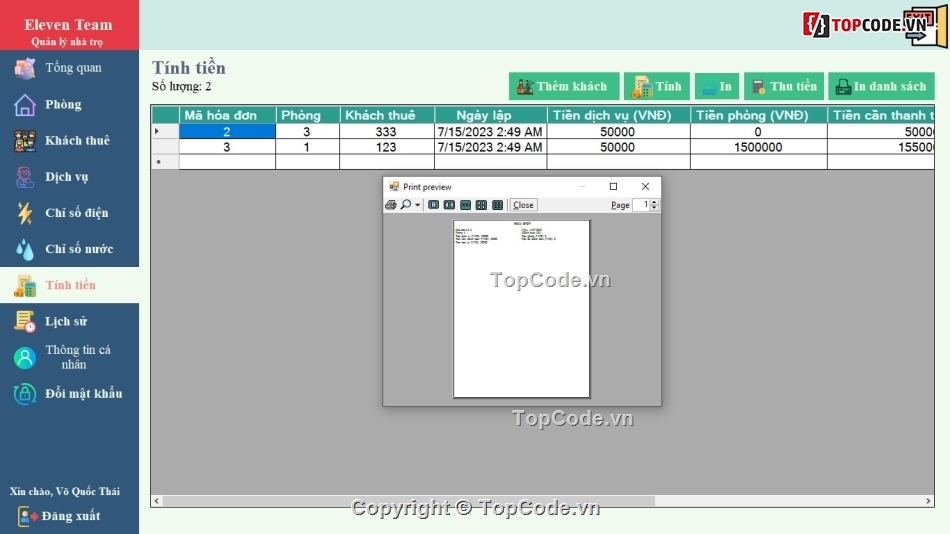This screenshot has width=950, height=534.
Task: Click the Lịch sử sidebar label
Action: coord(66,321)
